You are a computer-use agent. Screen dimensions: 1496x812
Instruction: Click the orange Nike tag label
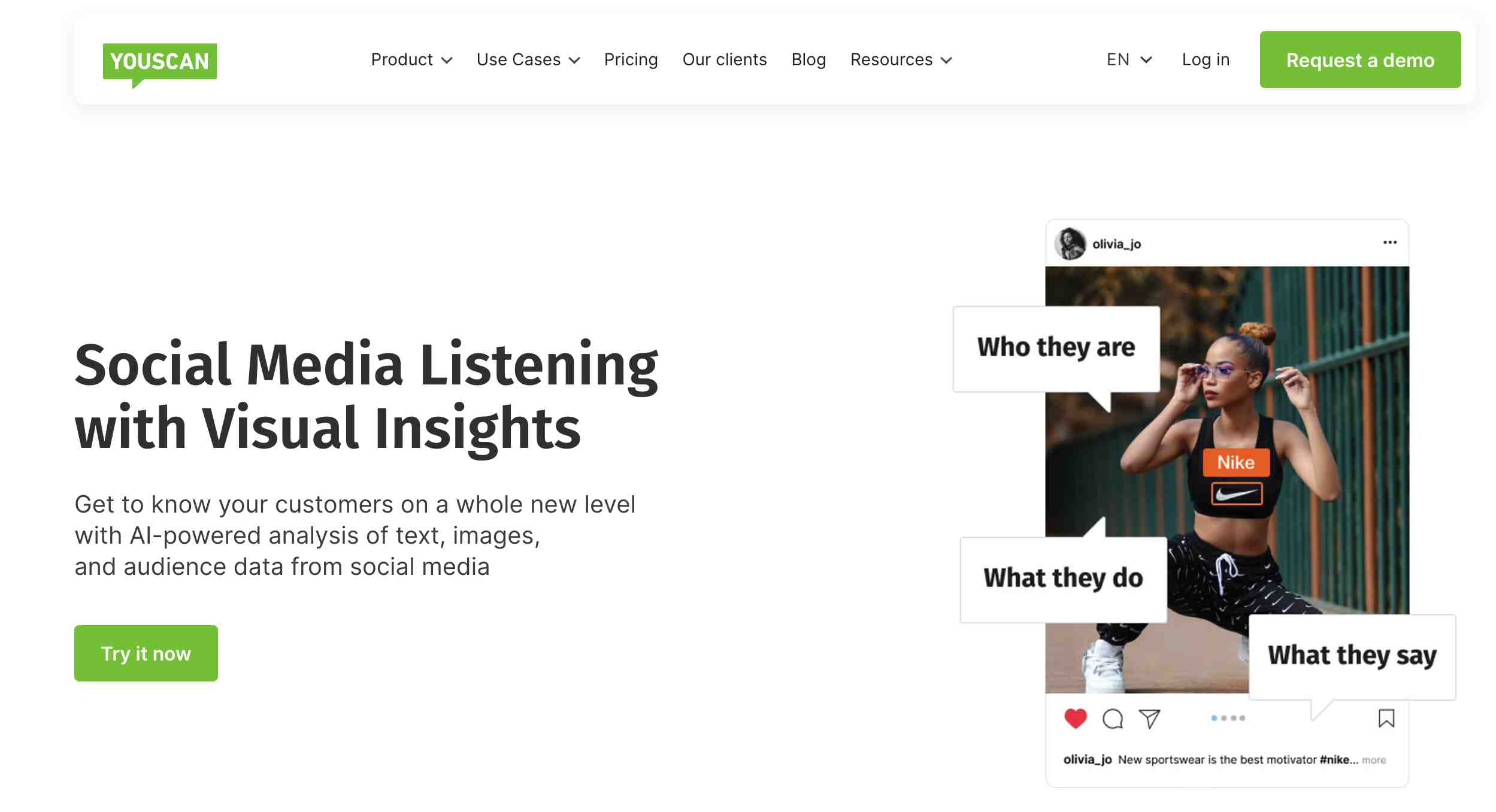coord(1235,462)
